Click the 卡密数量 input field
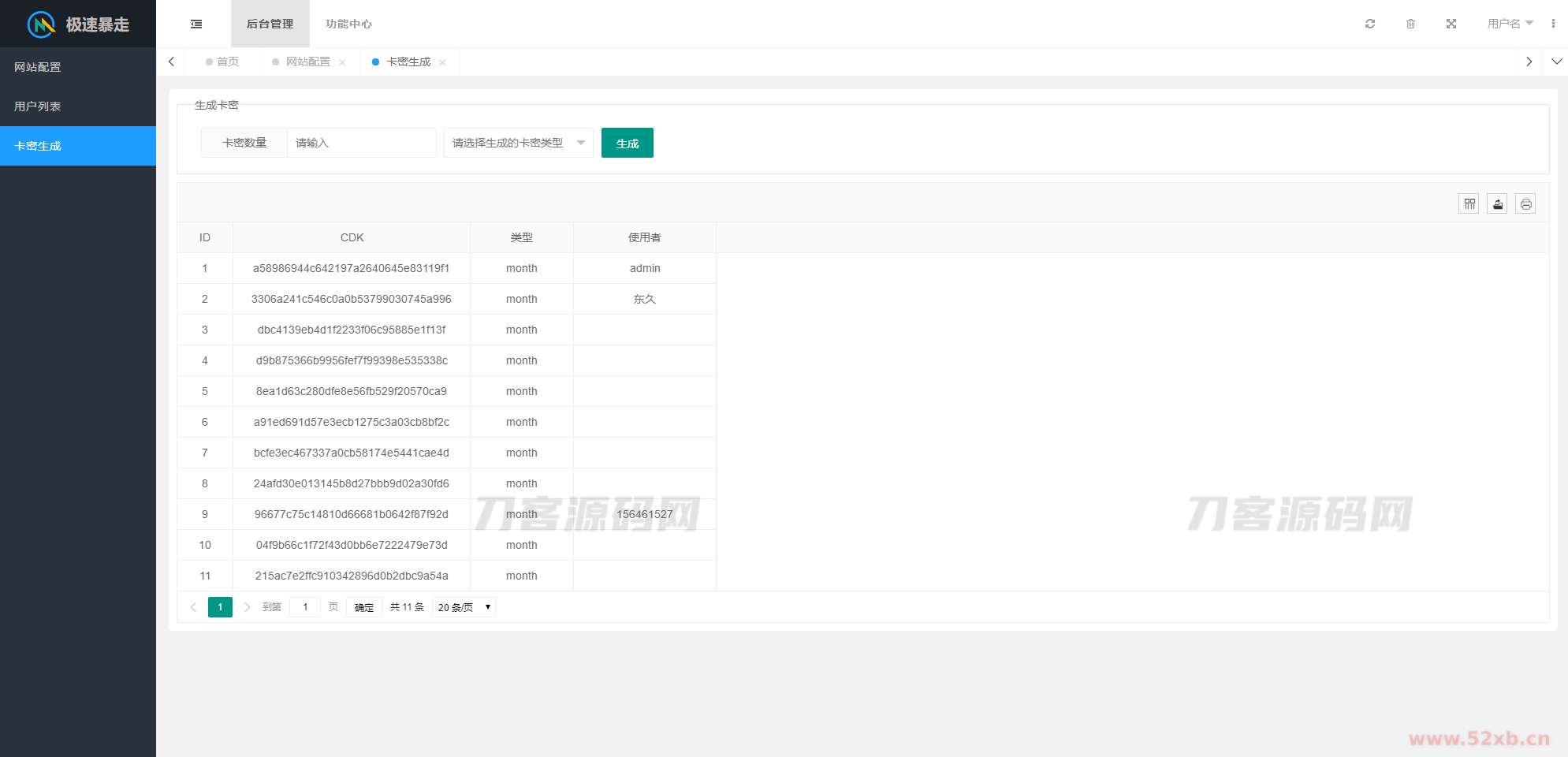This screenshot has width=1568, height=757. click(x=361, y=143)
